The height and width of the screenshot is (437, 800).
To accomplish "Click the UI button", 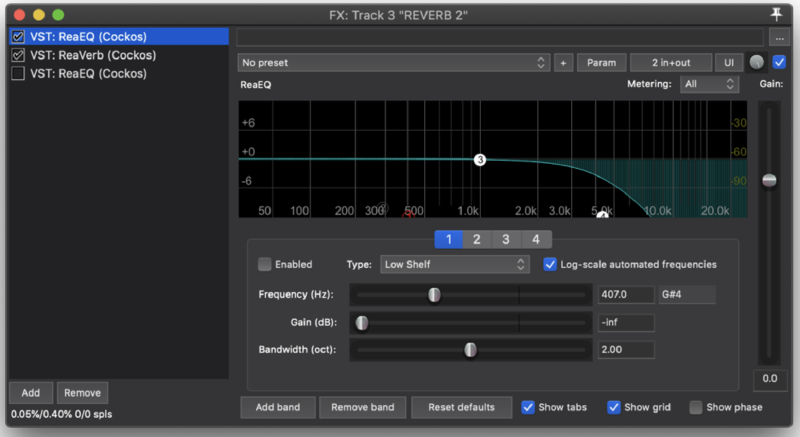I will coord(729,63).
